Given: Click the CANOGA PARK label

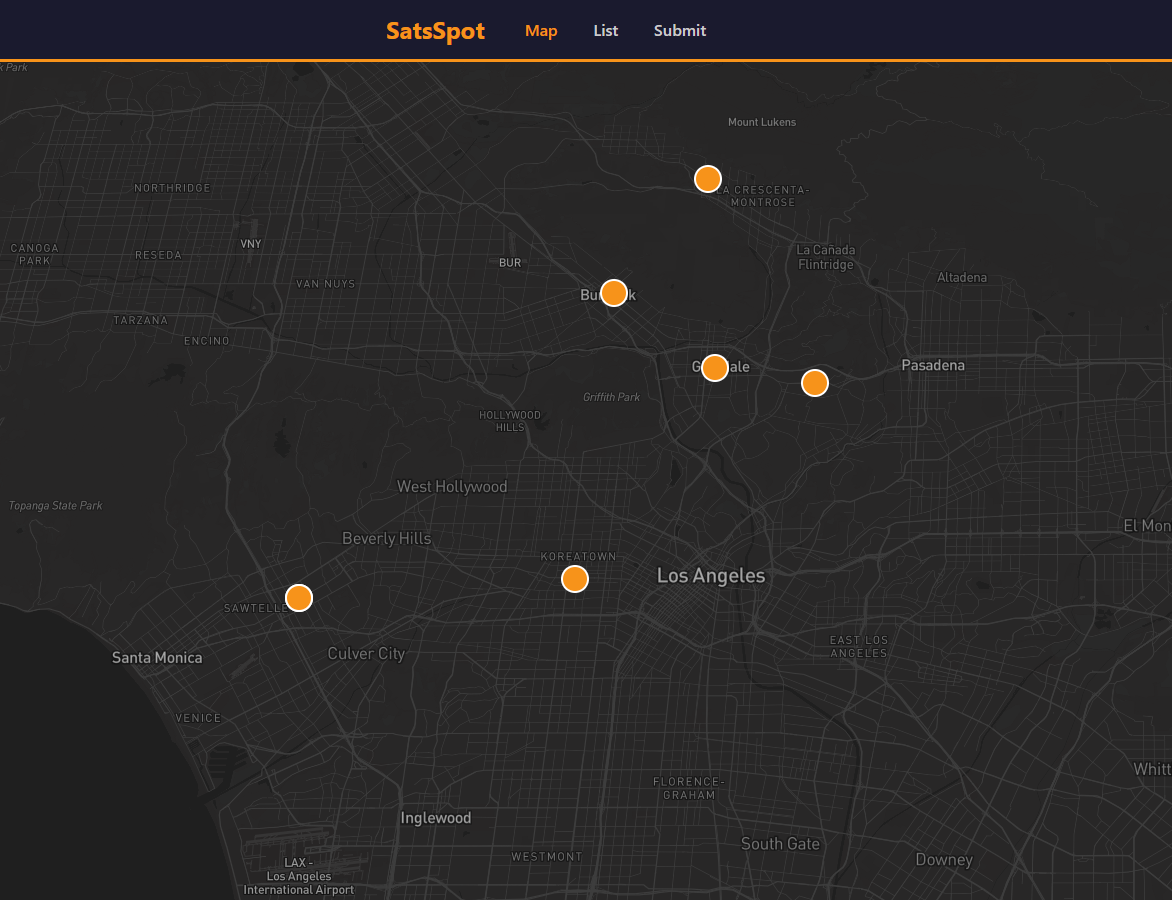Looking at the screenshot, I should (x=34, y=254).
